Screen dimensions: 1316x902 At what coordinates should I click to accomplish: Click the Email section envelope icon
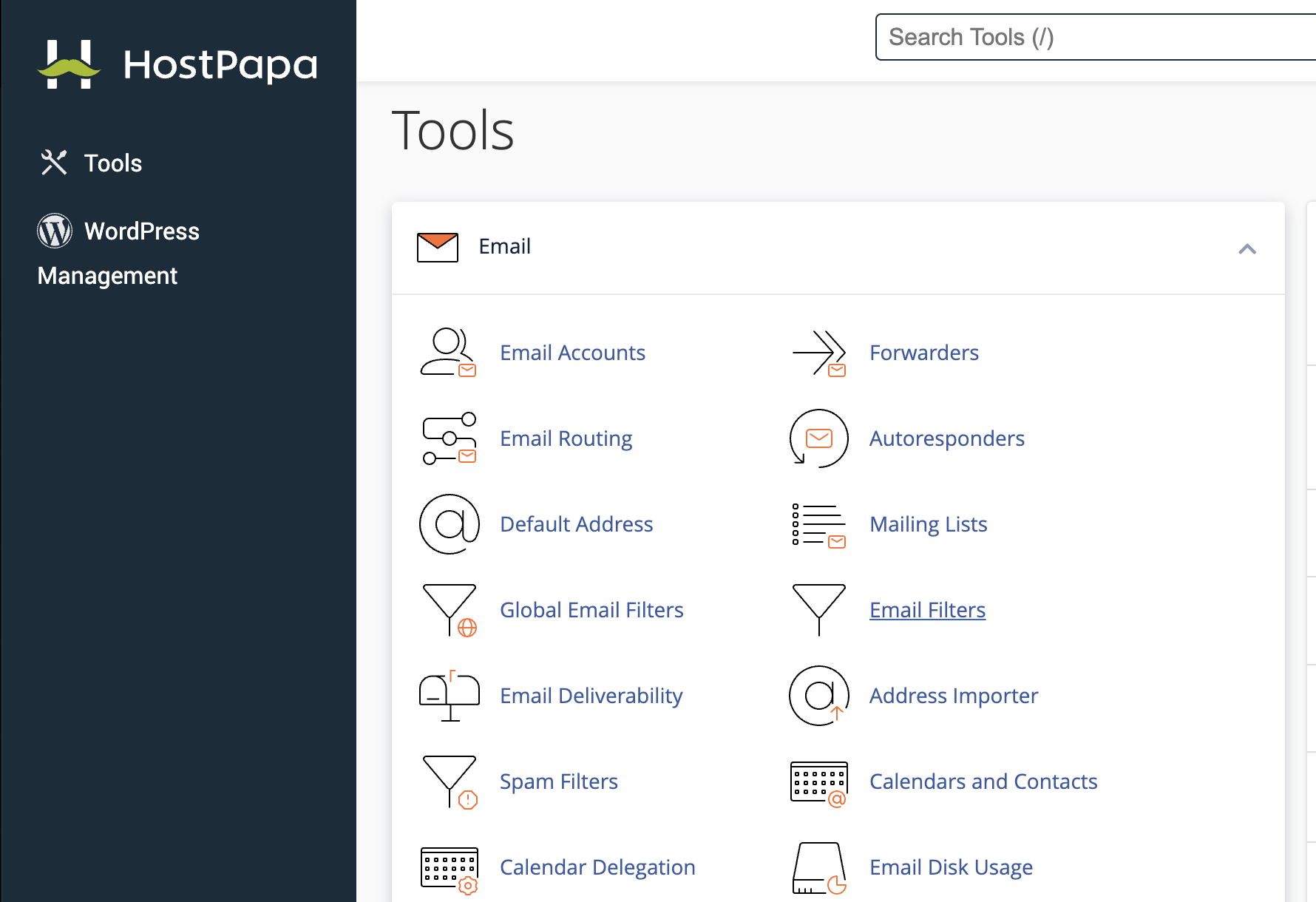click(x=438, y=247)
